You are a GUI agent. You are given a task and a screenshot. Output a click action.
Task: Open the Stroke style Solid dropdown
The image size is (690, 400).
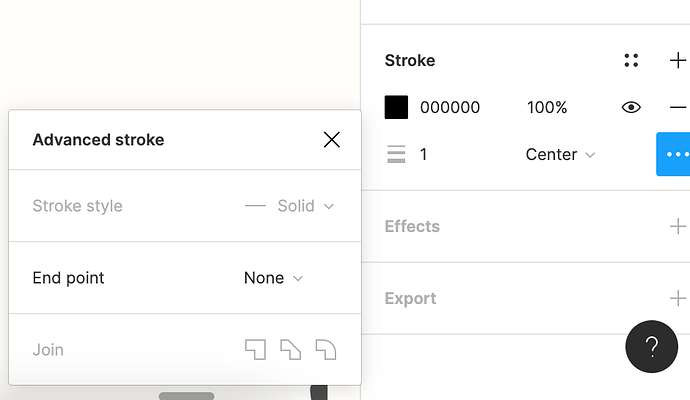pyautogui.click(x=295, y=206)
